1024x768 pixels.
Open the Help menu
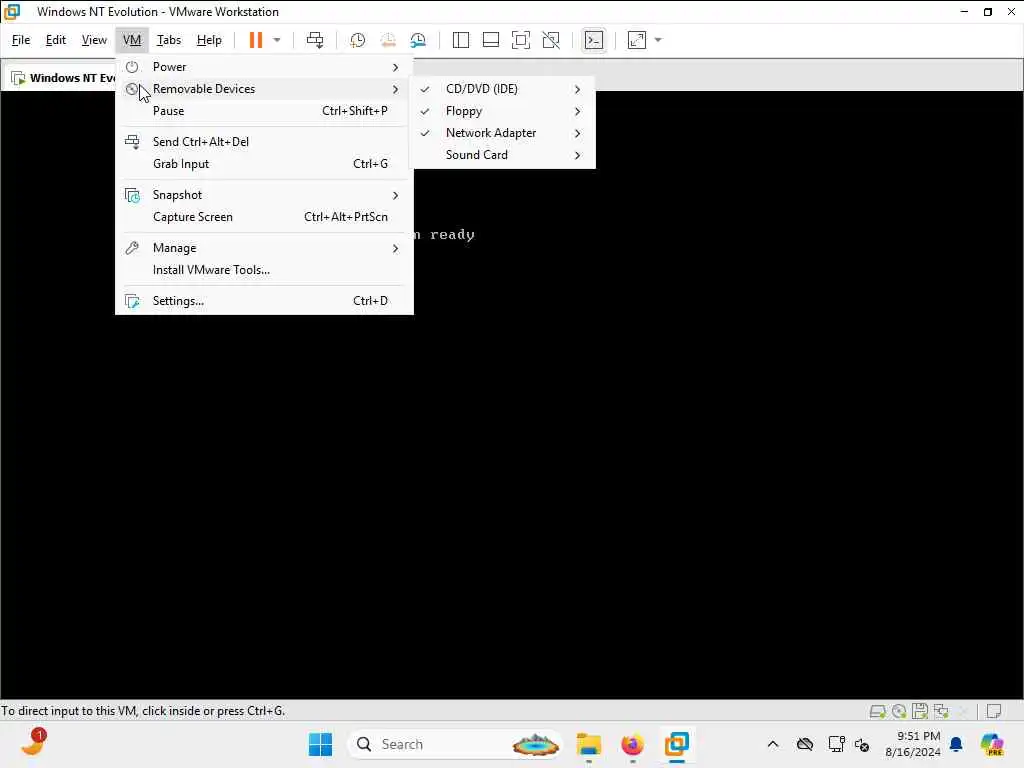pyautogui.click(x=209, y=40)
